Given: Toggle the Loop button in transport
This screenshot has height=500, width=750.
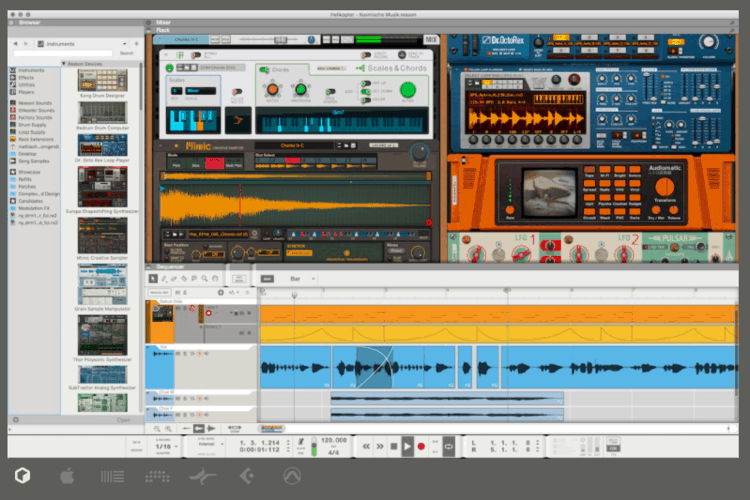Looking at the screenshot, I should coord(449,446).
